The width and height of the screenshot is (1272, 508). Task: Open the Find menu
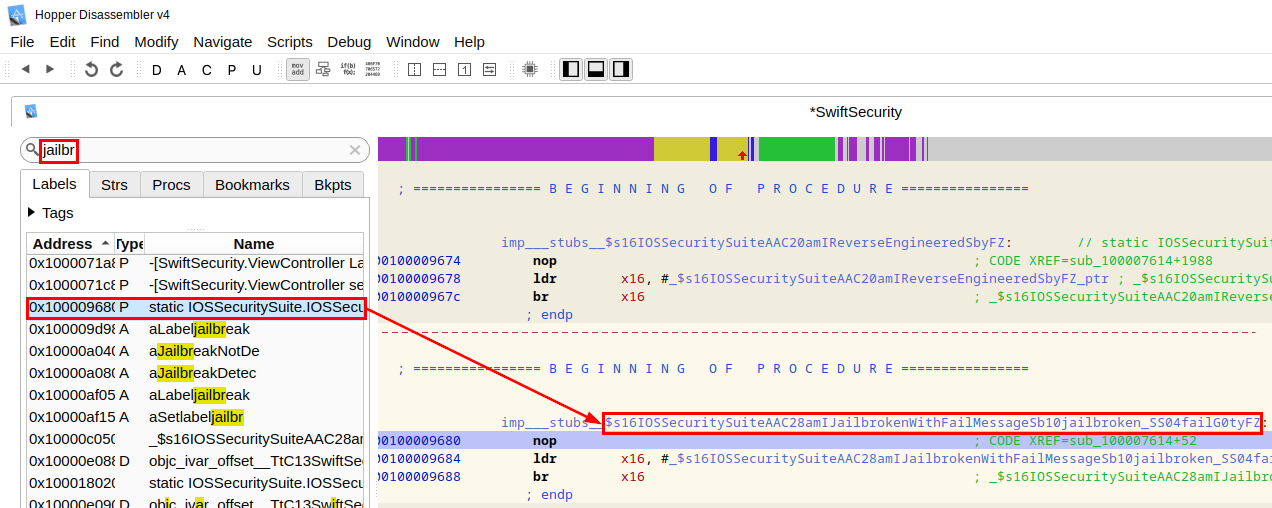(x=105, y=42)
